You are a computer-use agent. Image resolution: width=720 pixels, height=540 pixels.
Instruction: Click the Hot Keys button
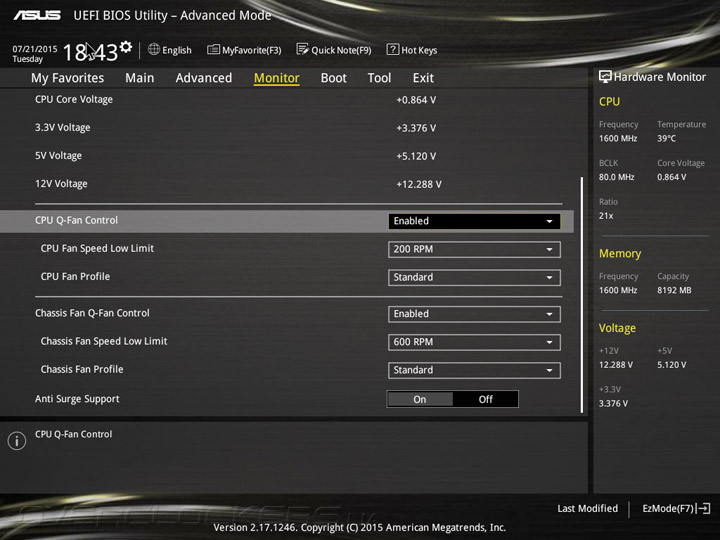pos(412,50)
